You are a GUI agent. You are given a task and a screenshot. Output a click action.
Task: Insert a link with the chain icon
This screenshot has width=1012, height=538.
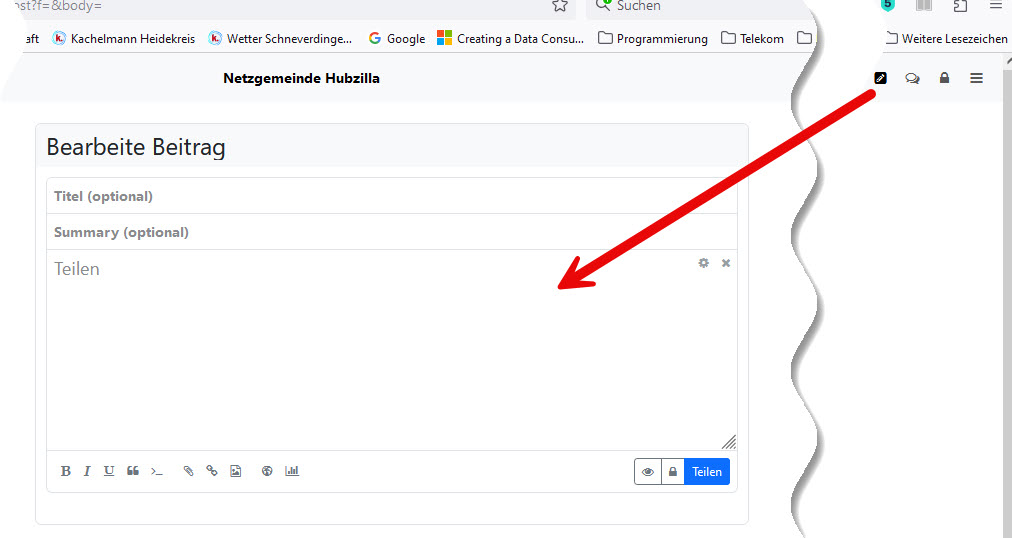coord(212,471)
